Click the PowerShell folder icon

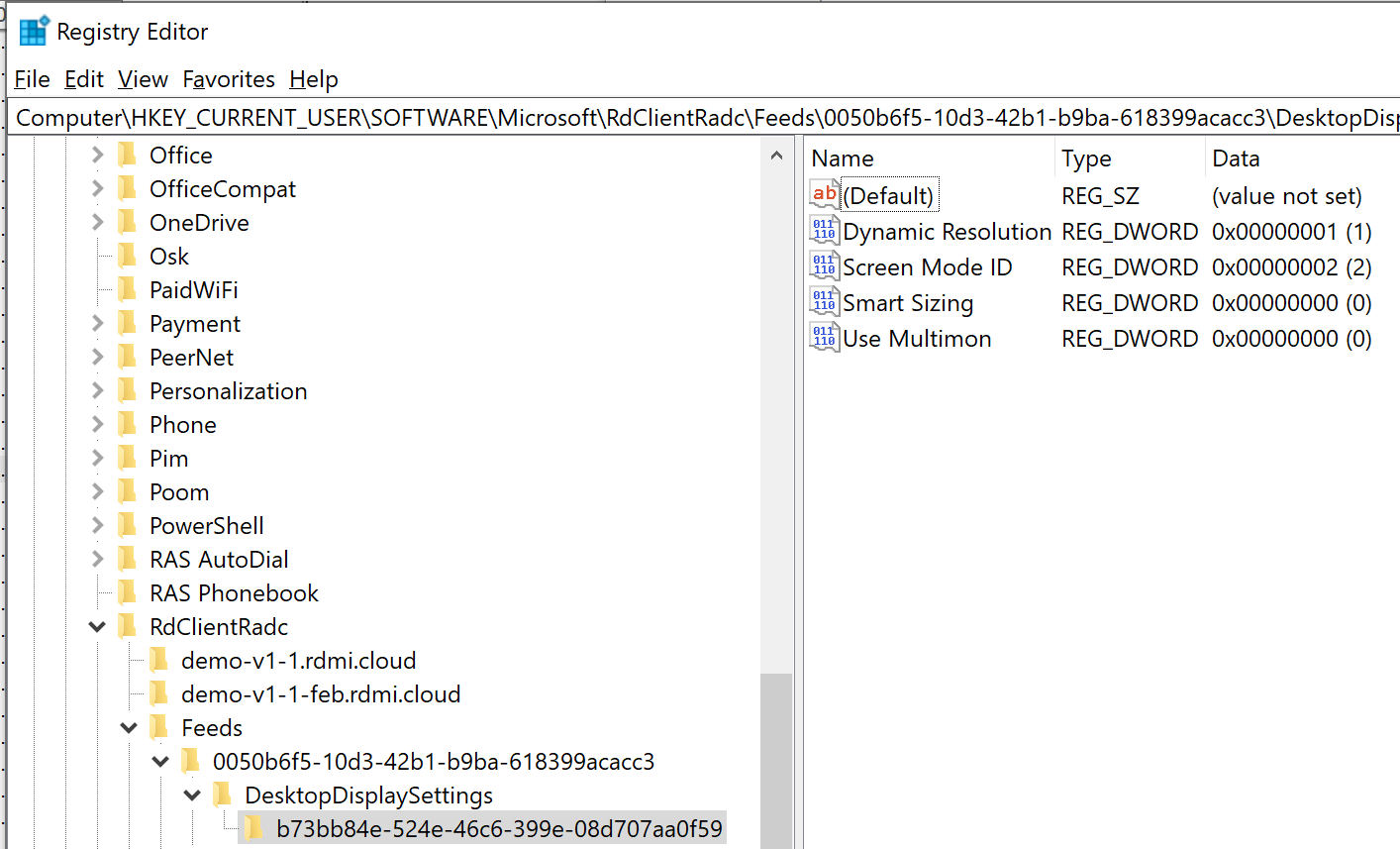[128, 525]
